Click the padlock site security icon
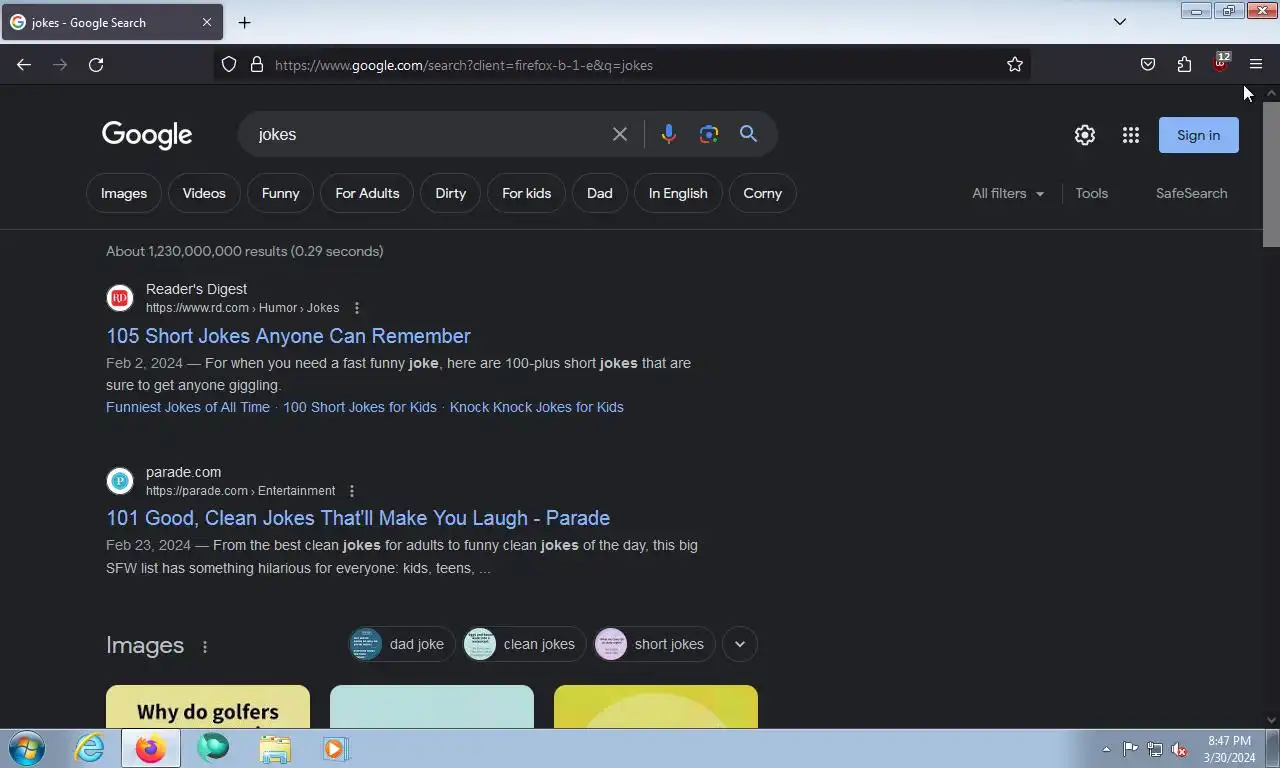Viewport: 1280px width, 768px height. pyautogui.click(x=257, y=65)
